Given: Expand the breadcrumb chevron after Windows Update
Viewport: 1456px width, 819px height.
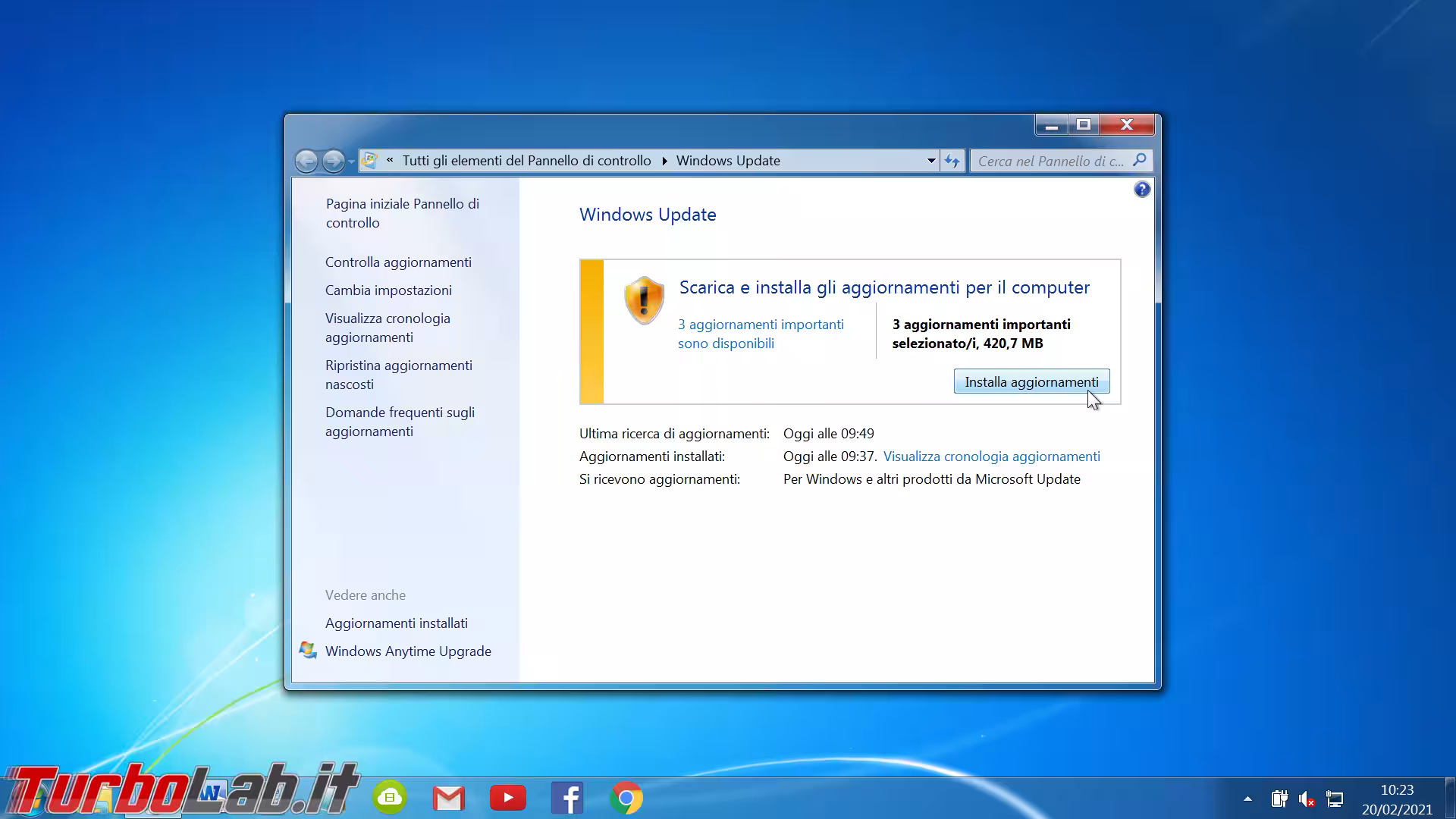Looking at the screenshot, I should pyautogui.click(x=791, y=161).
